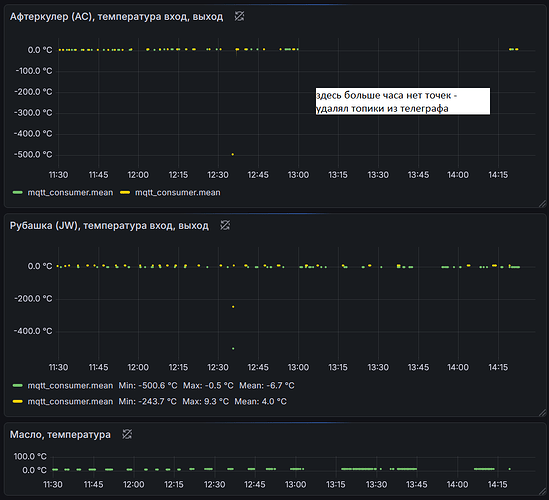
Task: Click green color swatch in Рубашка legend
Action: coord(18,386)
